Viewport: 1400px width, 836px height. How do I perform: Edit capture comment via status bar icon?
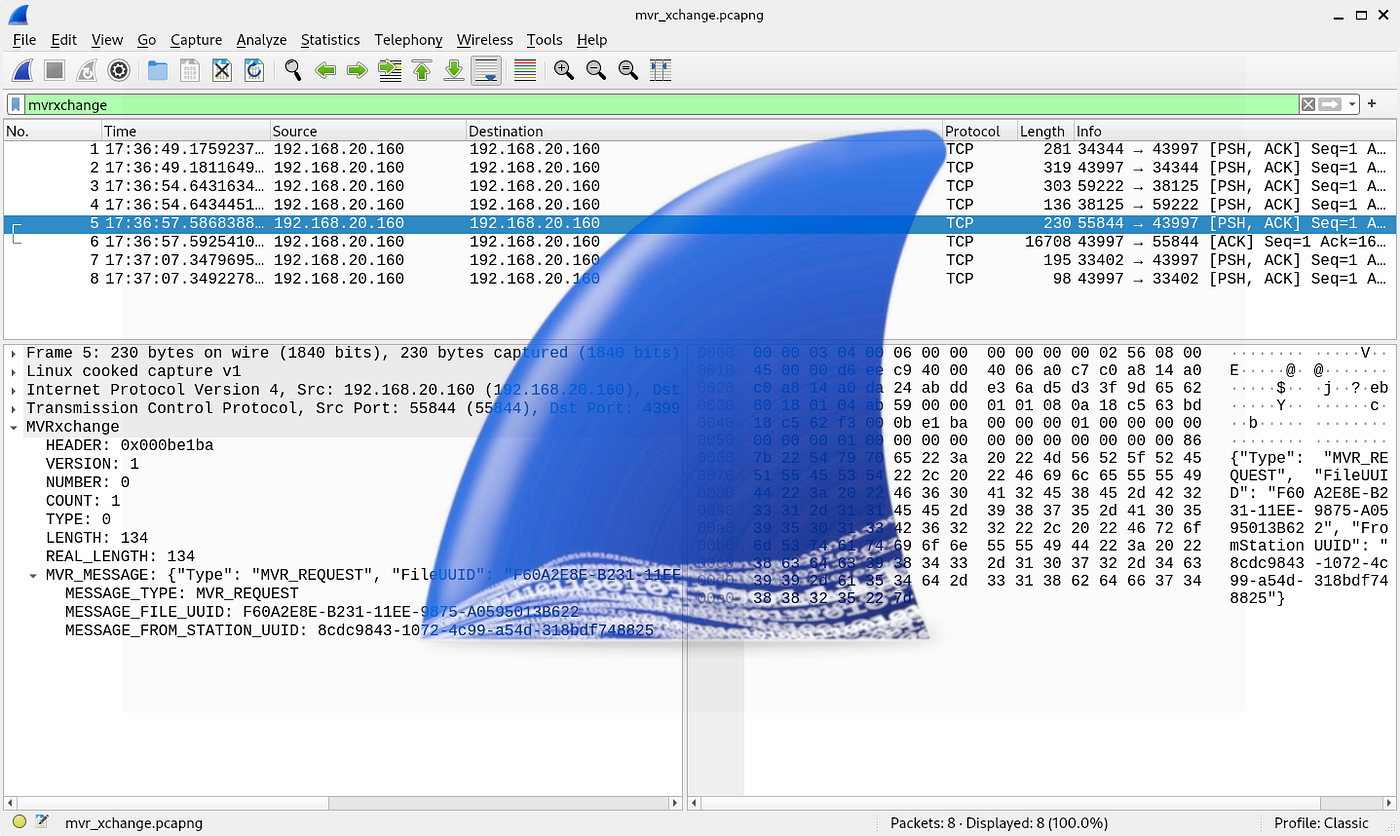click(x=40, y=823)
